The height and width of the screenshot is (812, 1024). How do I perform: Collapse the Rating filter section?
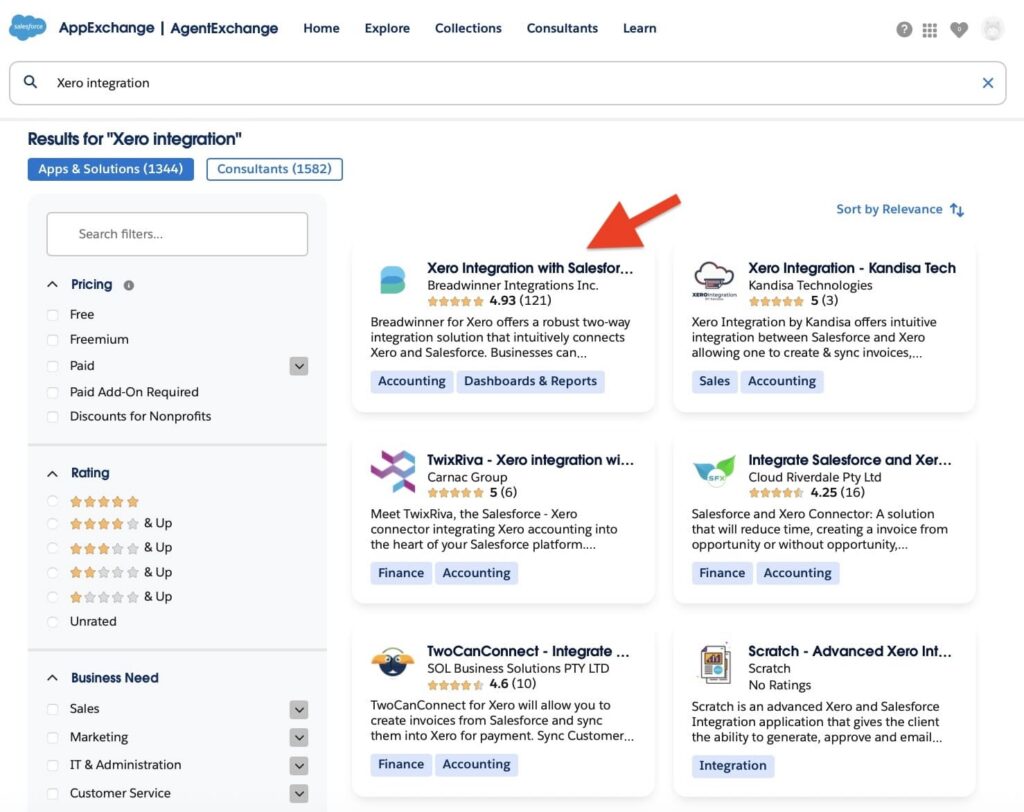53,472
